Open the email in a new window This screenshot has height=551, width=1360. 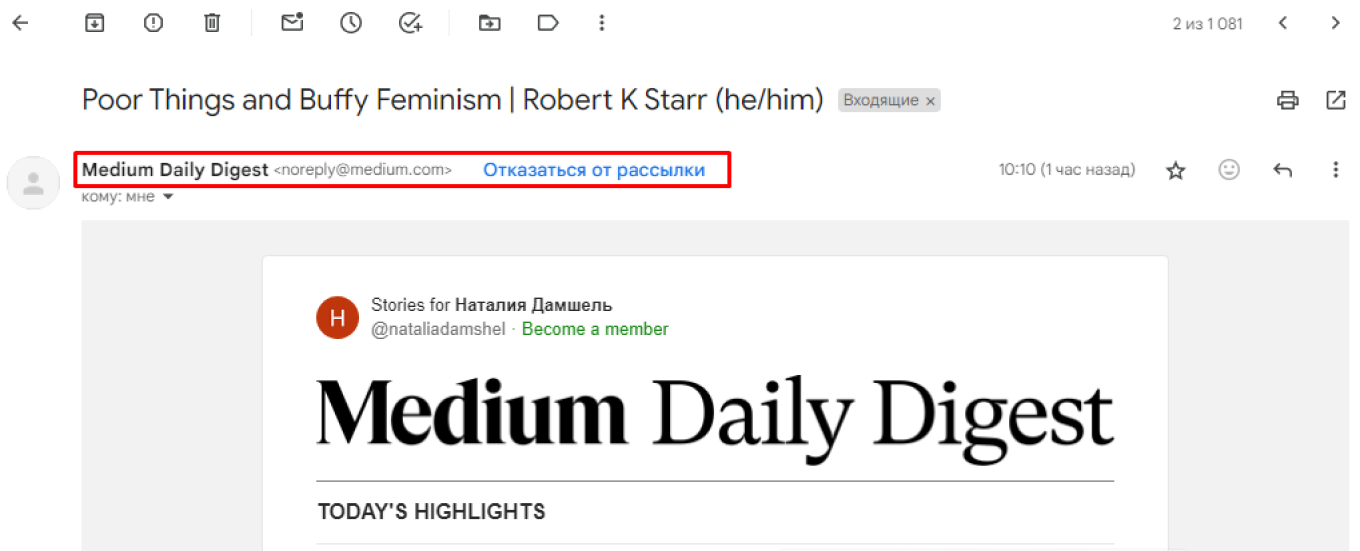click(1335, 100)
